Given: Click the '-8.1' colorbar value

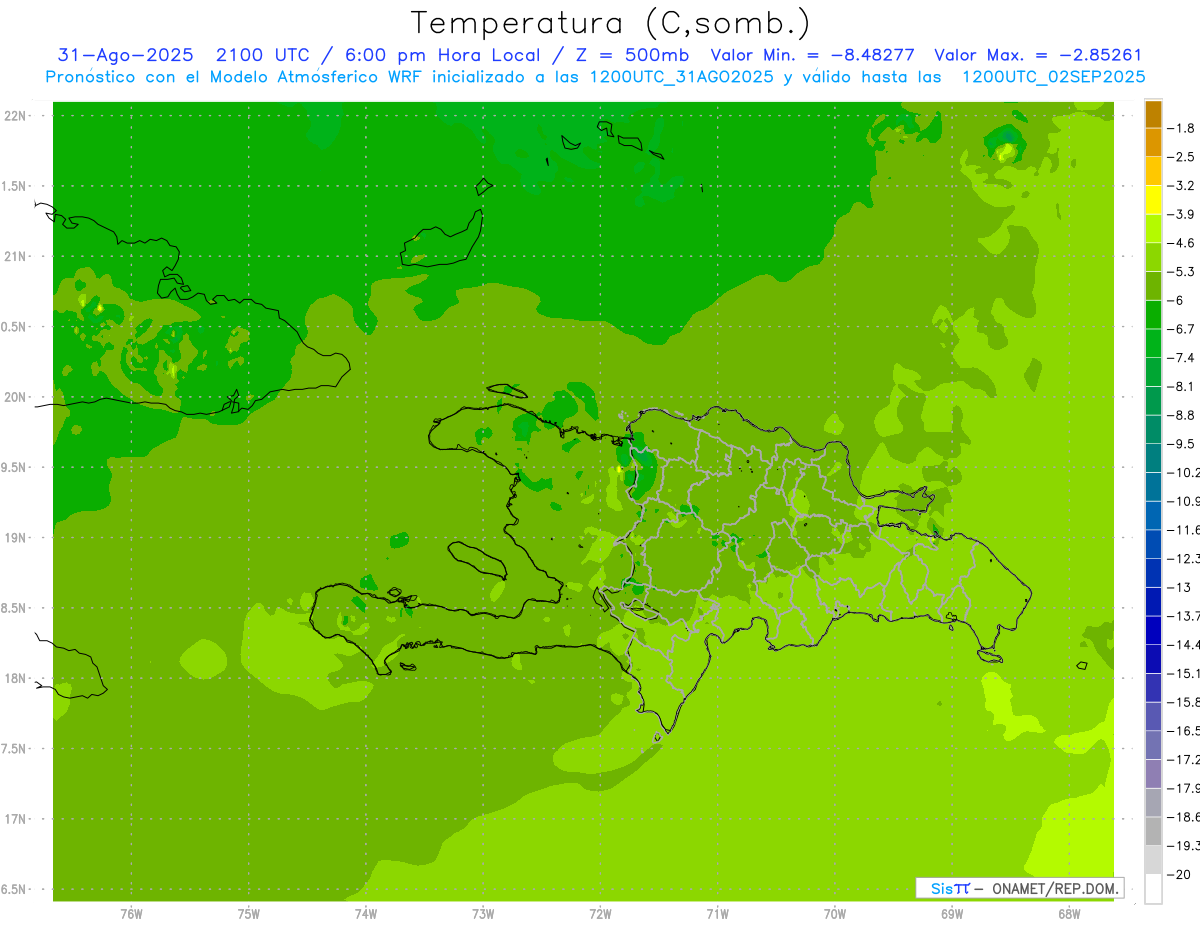Looking at the screenshot, I should coord(1181,386).
